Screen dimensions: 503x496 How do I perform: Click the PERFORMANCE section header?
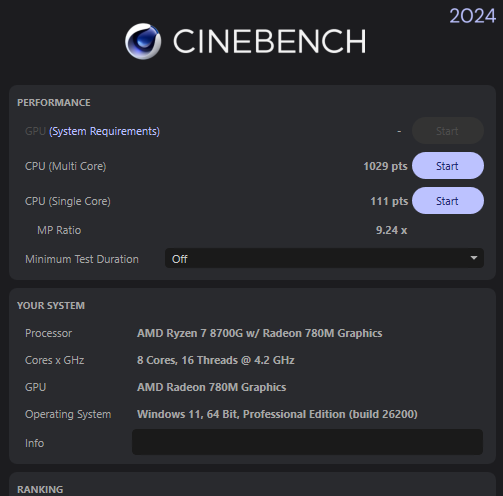54,103
